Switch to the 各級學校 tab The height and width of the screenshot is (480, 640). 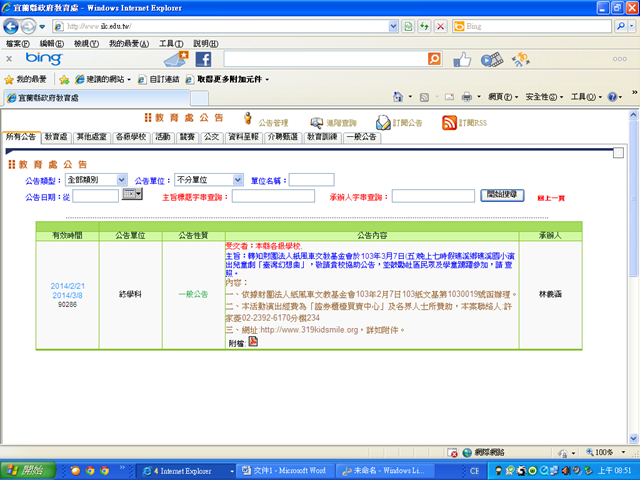tap(131, 137)
